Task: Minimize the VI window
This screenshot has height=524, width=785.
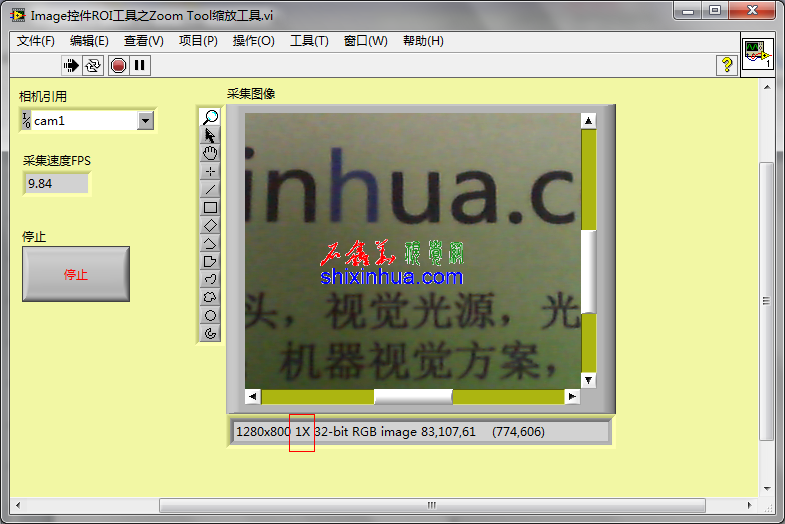Action: coord(688,11)
